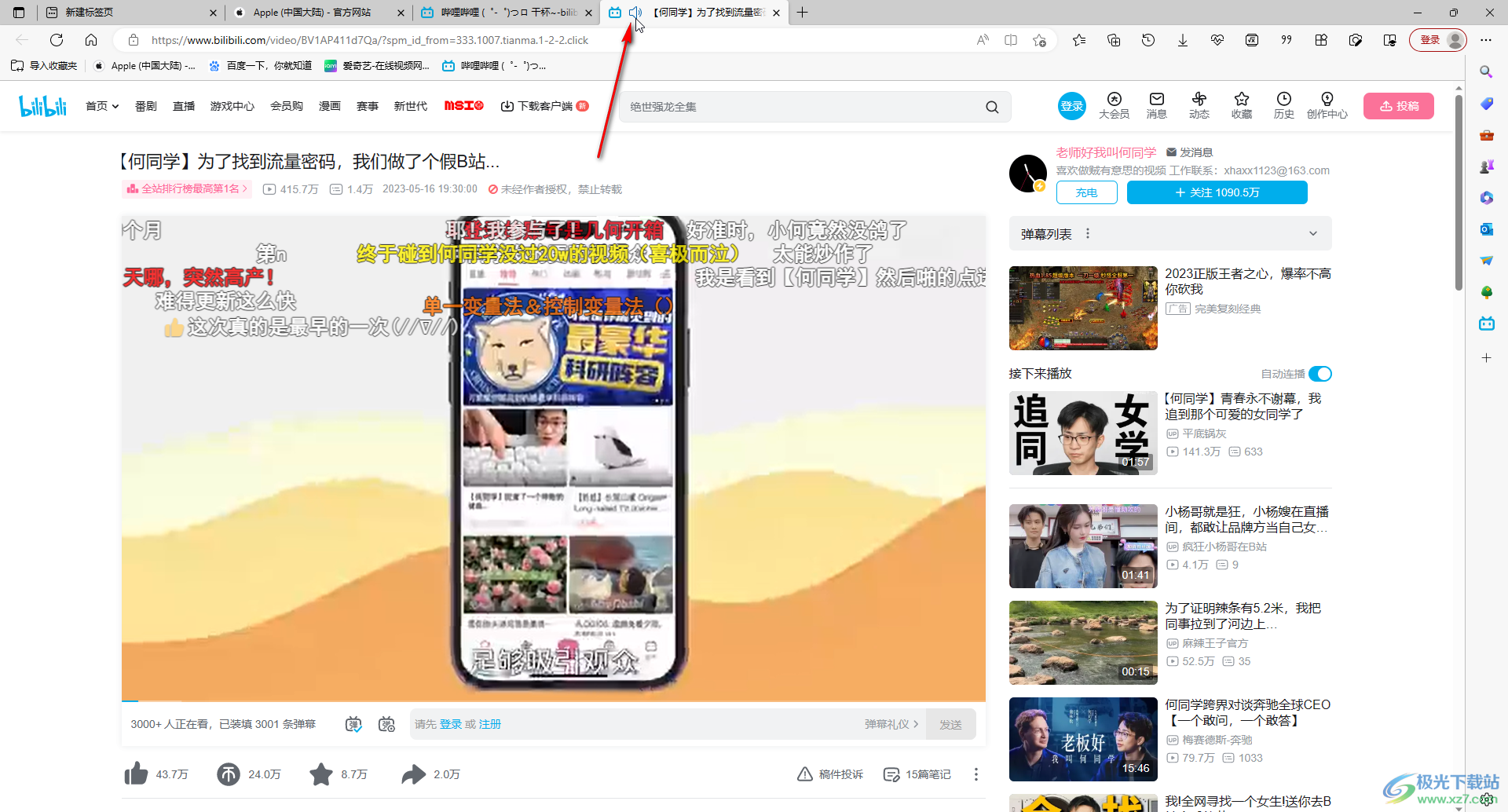The height and width of the screenshot is (812, 1508).
Task: Open 百度一下 bookmark
Action: click(x=260, y=66)
